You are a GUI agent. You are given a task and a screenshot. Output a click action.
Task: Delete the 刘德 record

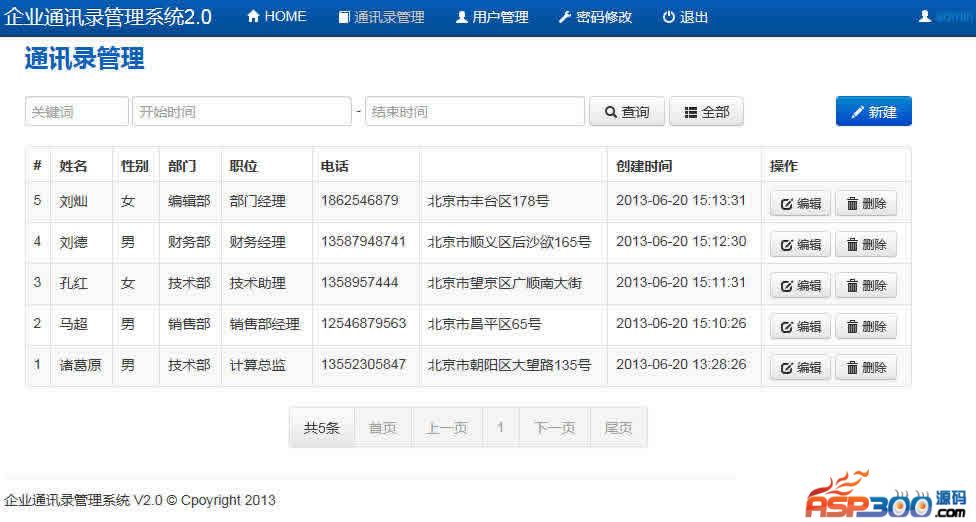tap(866, 245)
